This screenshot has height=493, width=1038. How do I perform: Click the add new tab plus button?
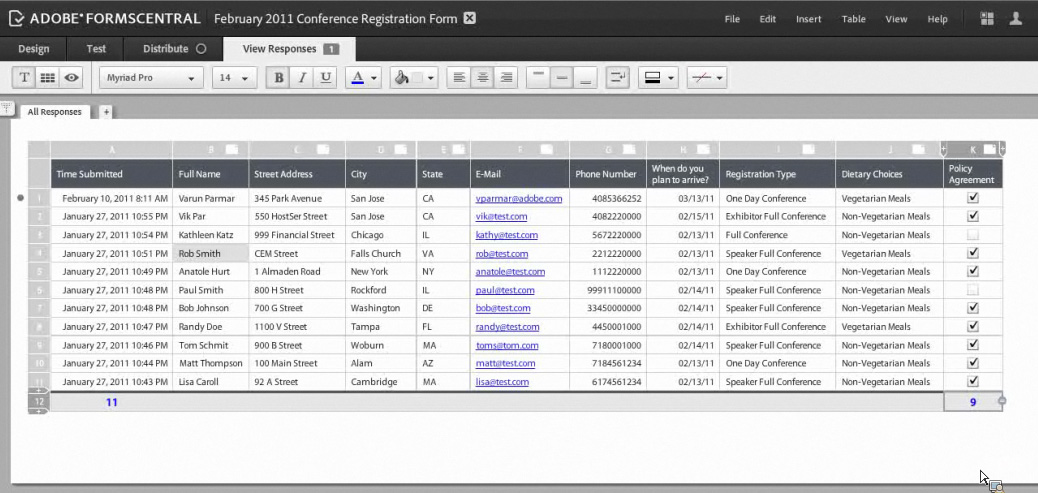point(106,112)
